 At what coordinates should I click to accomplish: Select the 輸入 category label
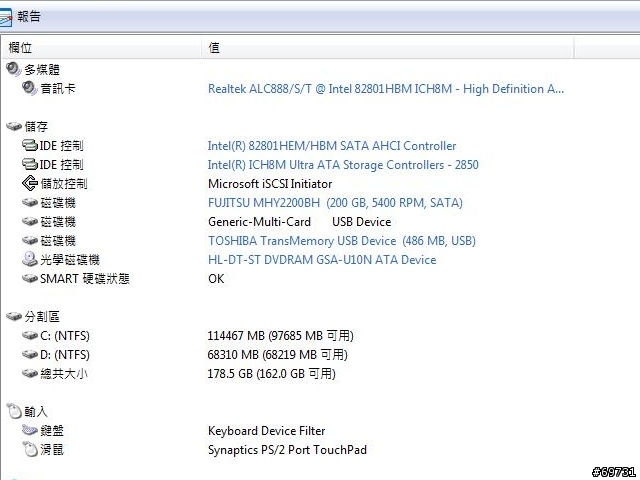[36, 411]
